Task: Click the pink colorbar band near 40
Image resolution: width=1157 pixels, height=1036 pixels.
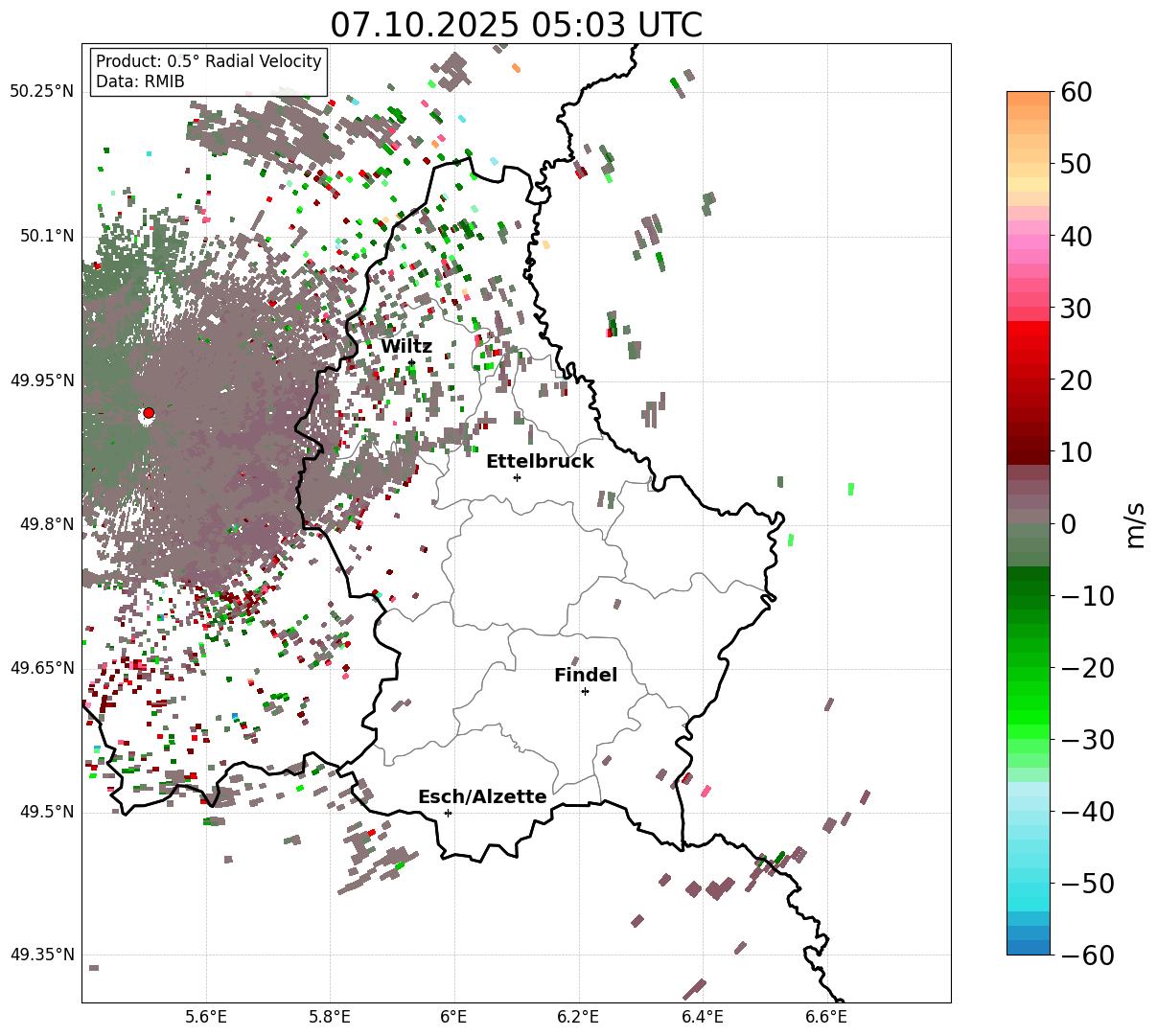Action: 1029,237
